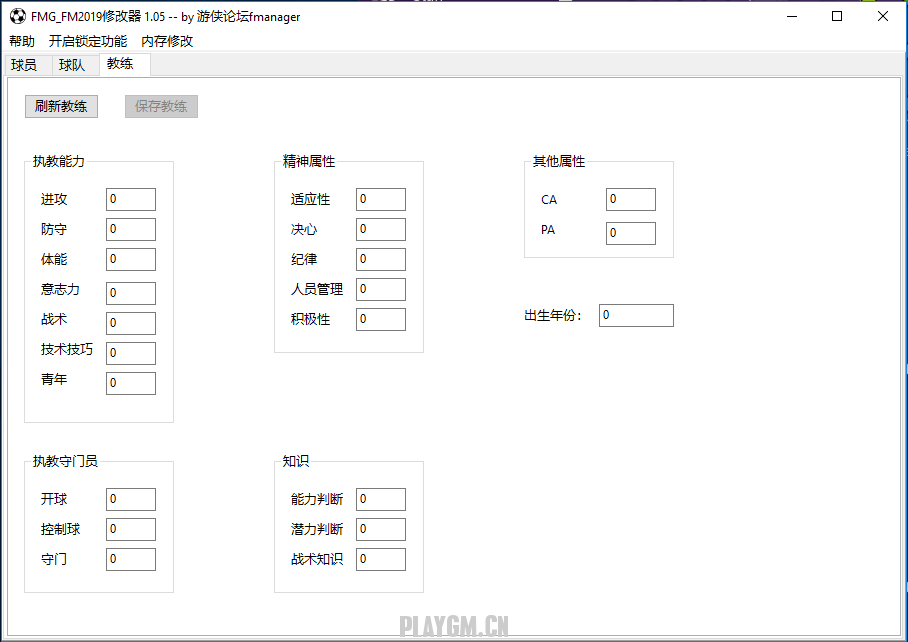Focus the 进攻 value field
Screen dimensions: 908x642
tap(131, 199)
